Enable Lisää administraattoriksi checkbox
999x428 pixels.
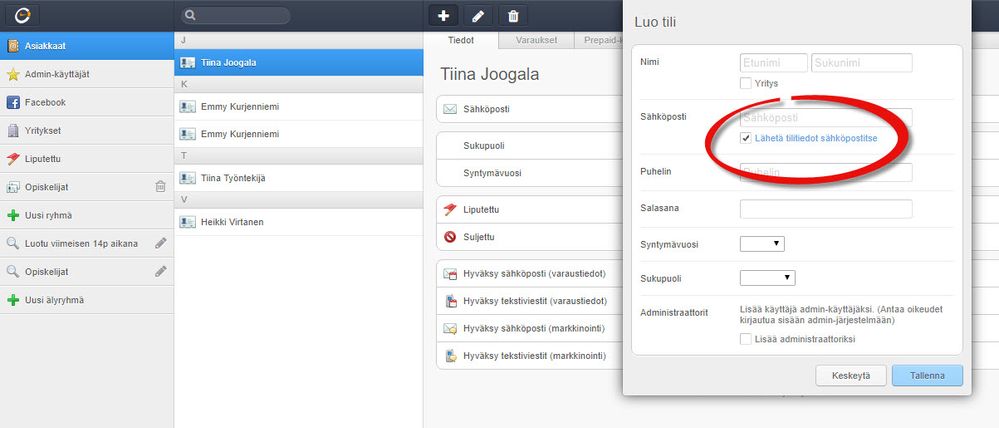coord(745,339)
